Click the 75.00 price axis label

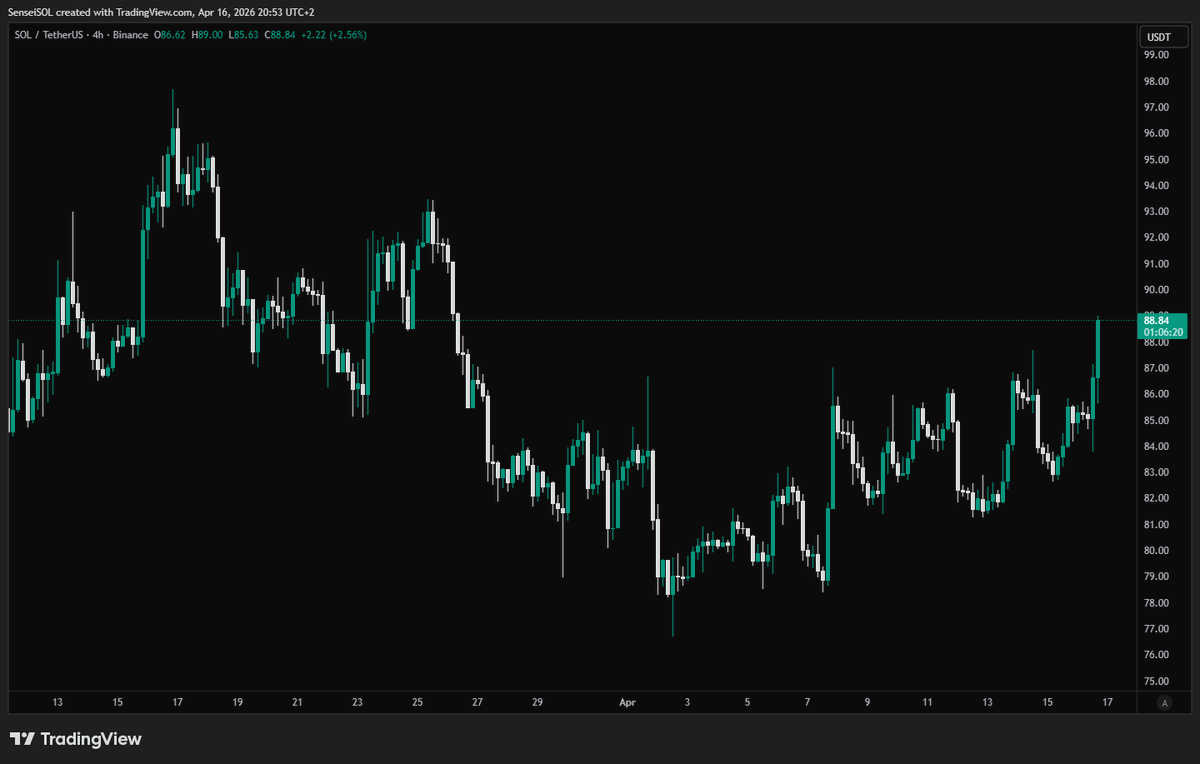coord(1157,680)
